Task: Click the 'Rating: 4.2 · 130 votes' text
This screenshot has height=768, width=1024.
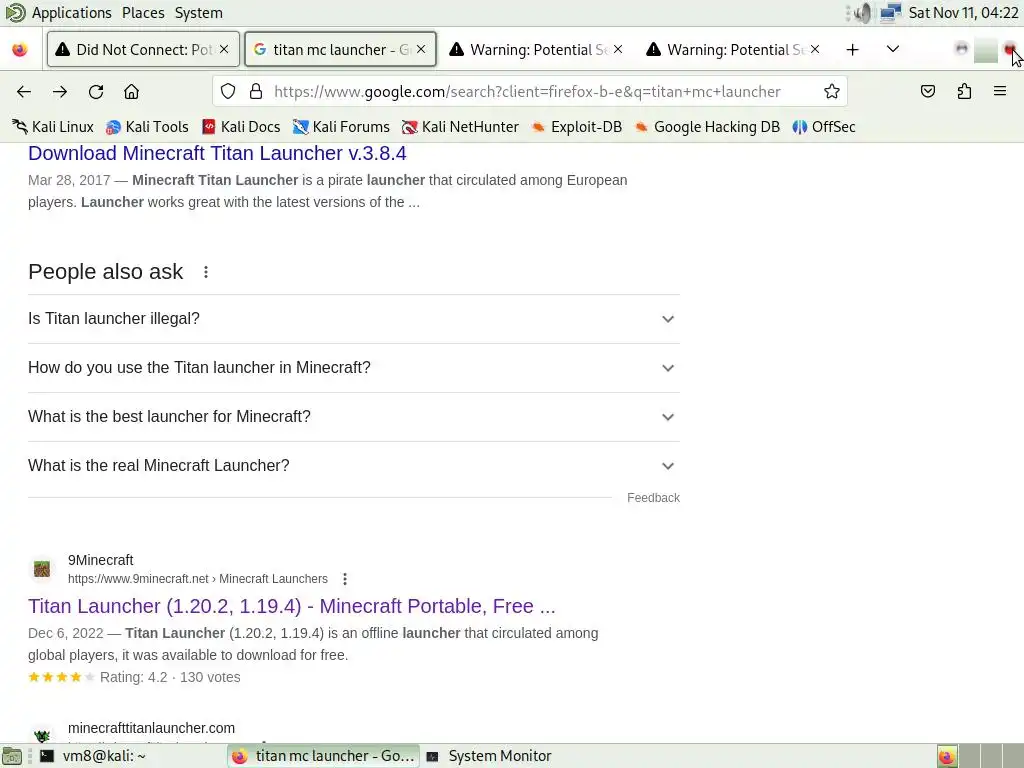Action: [170, 677]
